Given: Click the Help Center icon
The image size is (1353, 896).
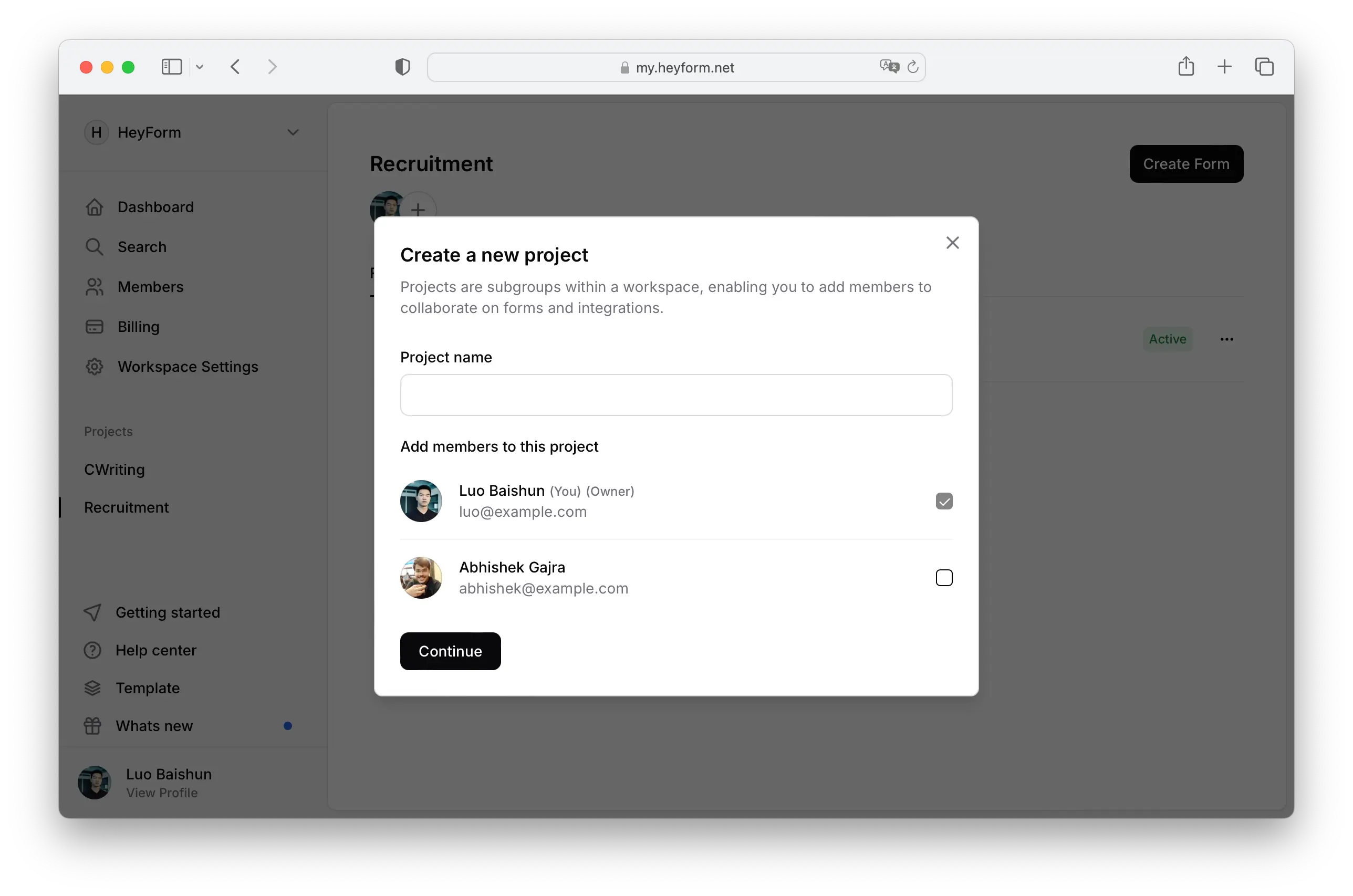Looking at the screenshot, I should click(x=93, y=649).
